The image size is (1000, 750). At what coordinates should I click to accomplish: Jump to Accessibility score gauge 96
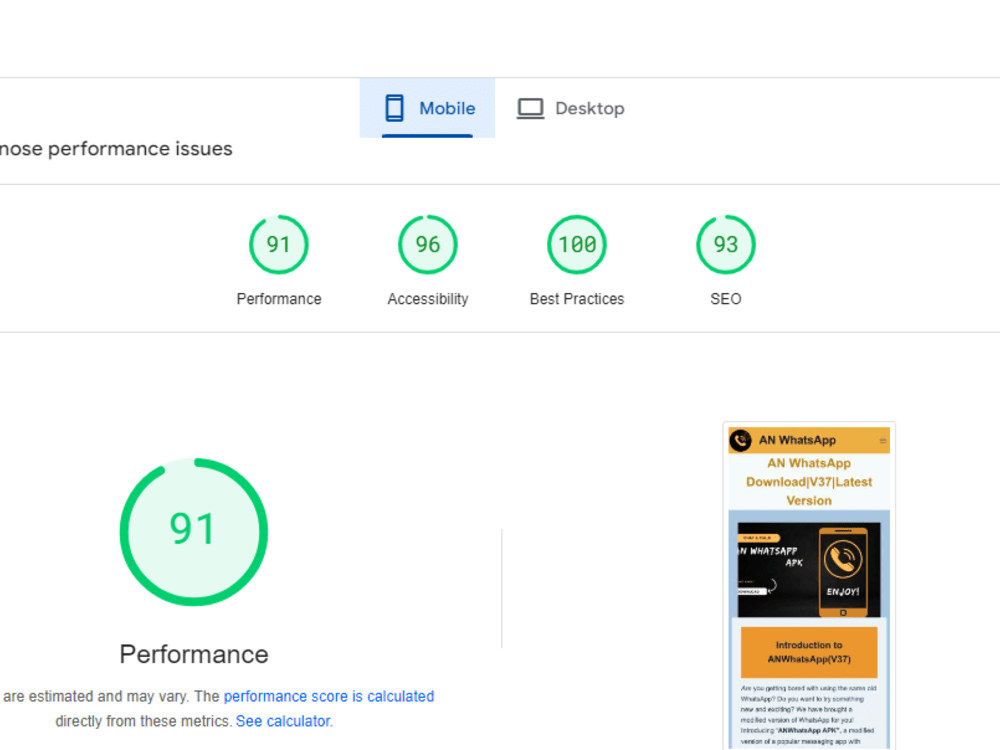[x=428, y=244]
